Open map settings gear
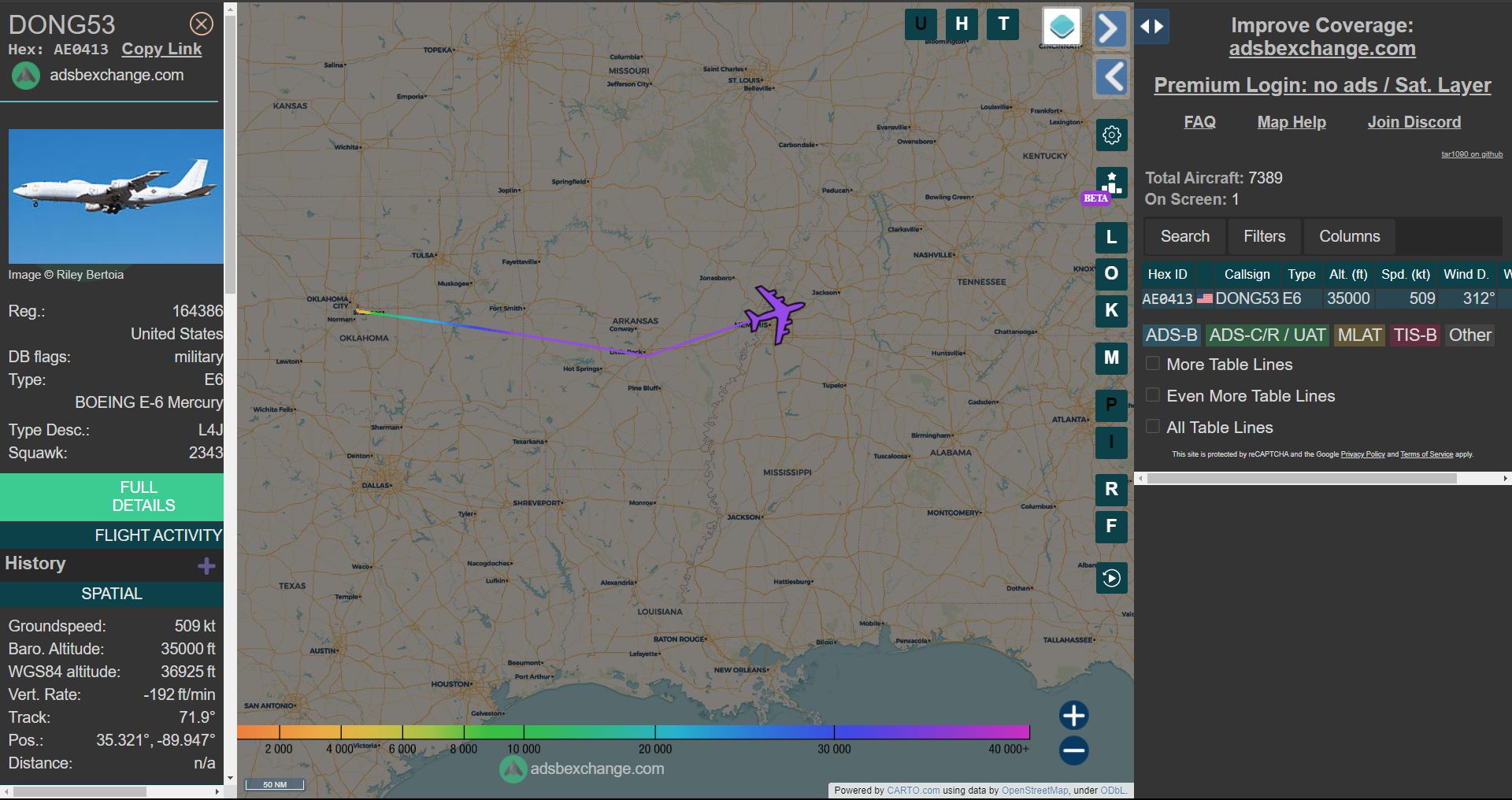1512x800 pixels. [x=1111, y=135]
